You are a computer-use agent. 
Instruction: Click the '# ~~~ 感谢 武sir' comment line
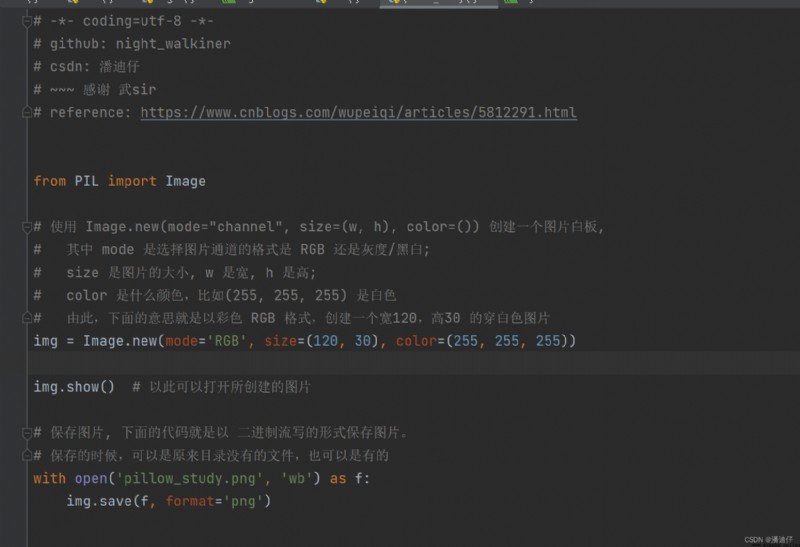tap(95, 90)
